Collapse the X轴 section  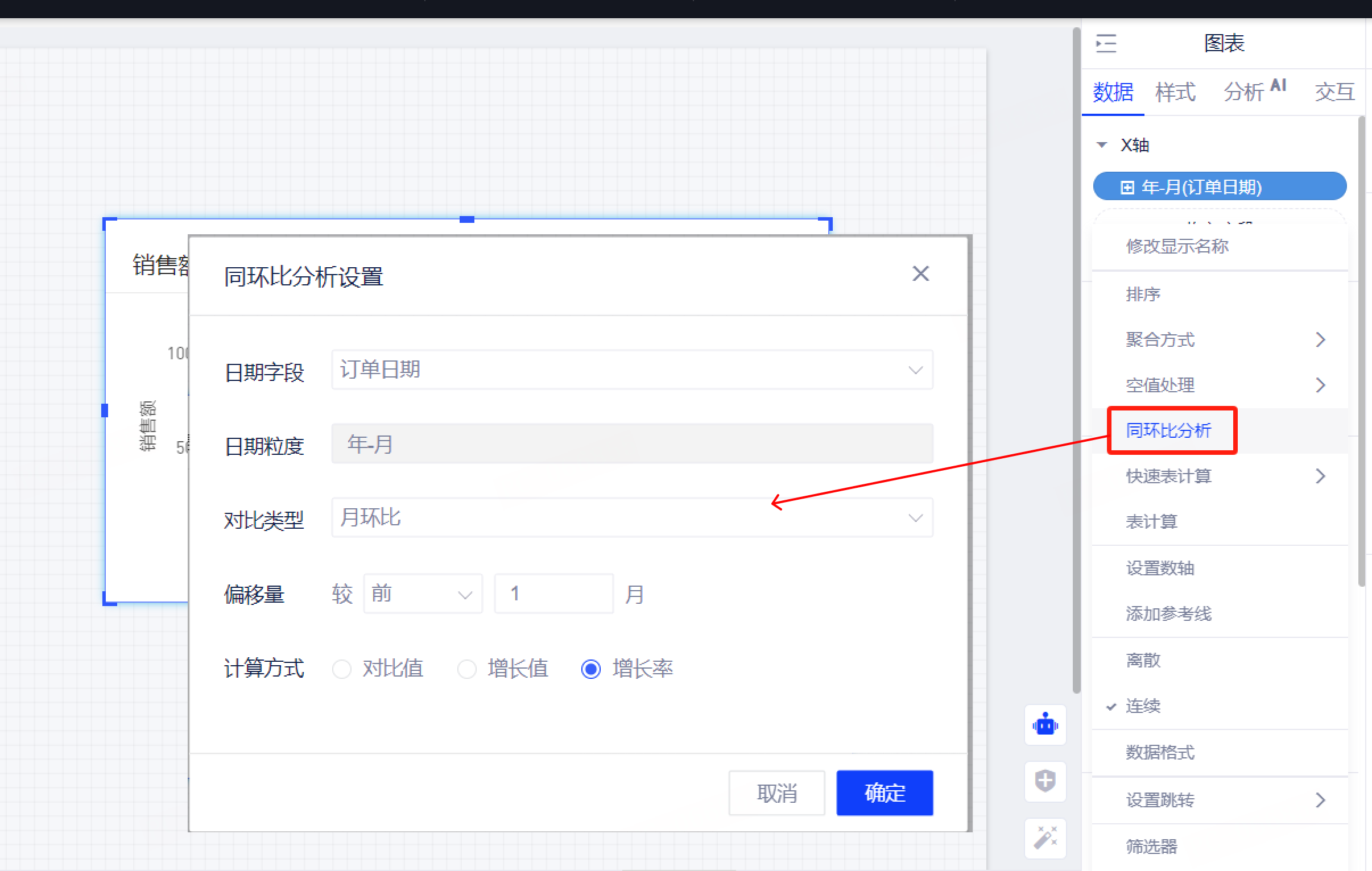[x=1102, y=146]
